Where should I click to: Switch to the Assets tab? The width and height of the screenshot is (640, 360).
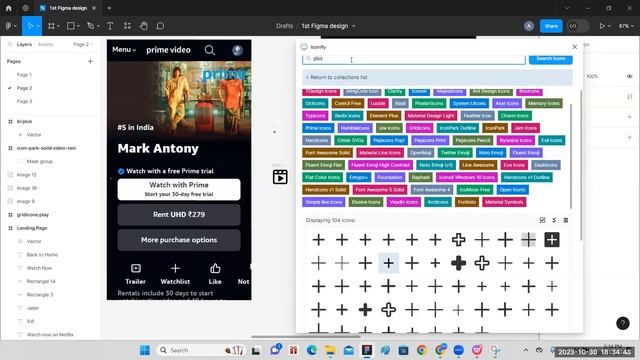45,44
